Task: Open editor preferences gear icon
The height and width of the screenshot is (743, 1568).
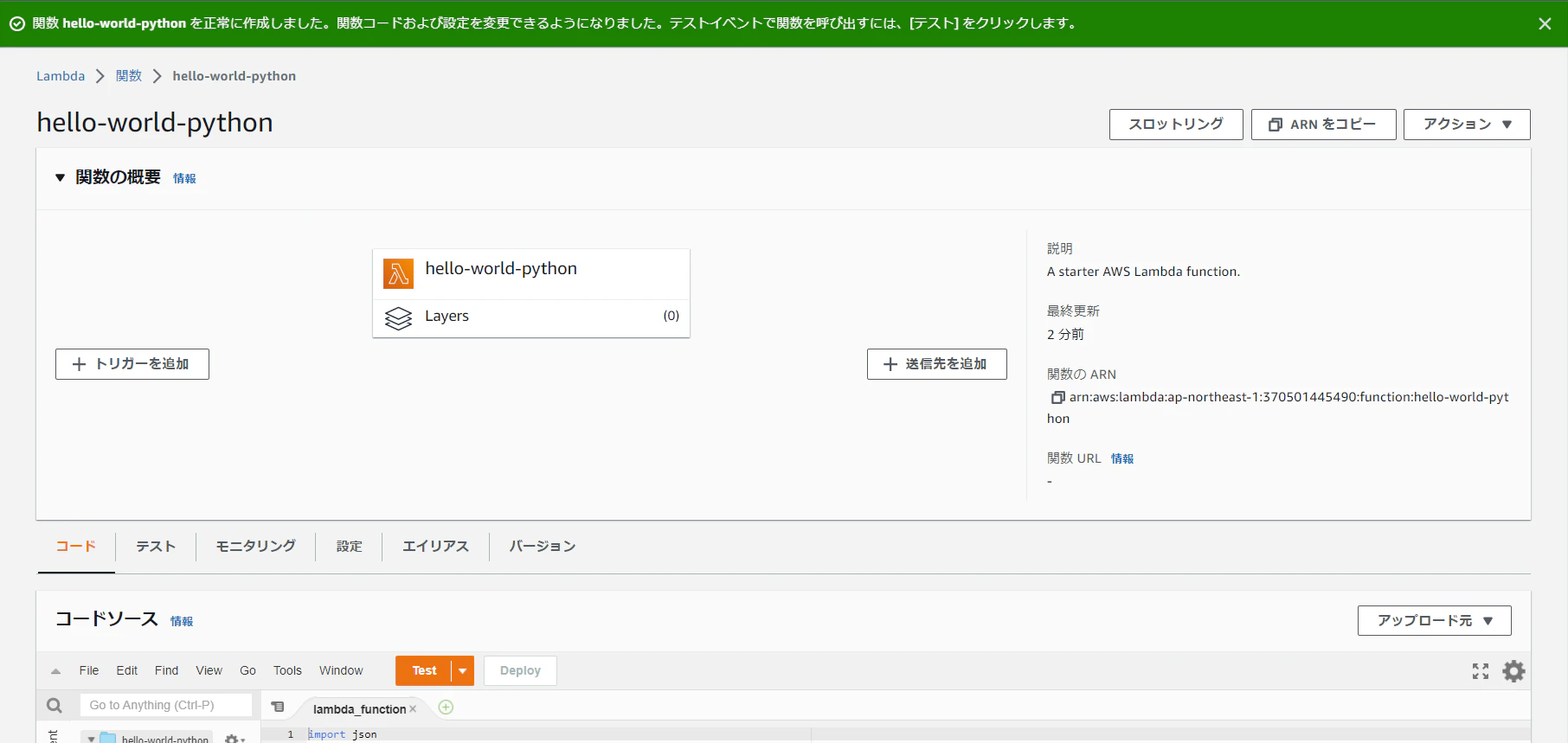Action: [1513, 671]
